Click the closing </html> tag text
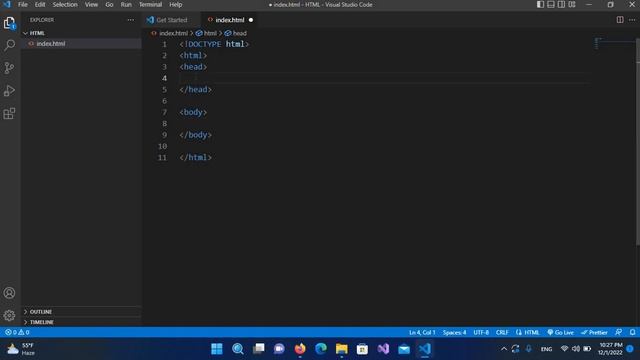This screenshot has height=360, width=640. pos(196,158)
